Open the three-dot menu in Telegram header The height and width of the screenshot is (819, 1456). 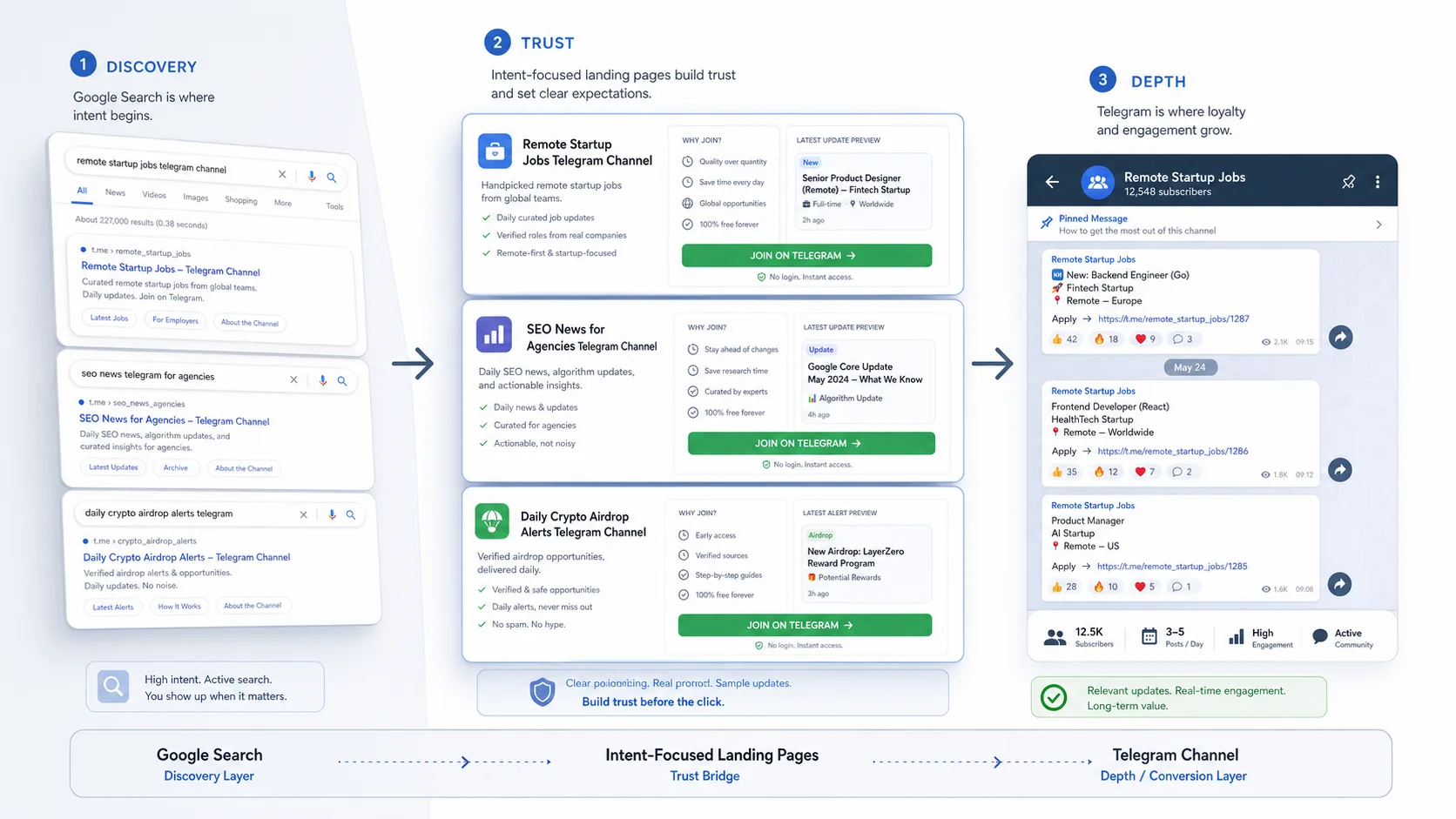(x=1378, y=182)
